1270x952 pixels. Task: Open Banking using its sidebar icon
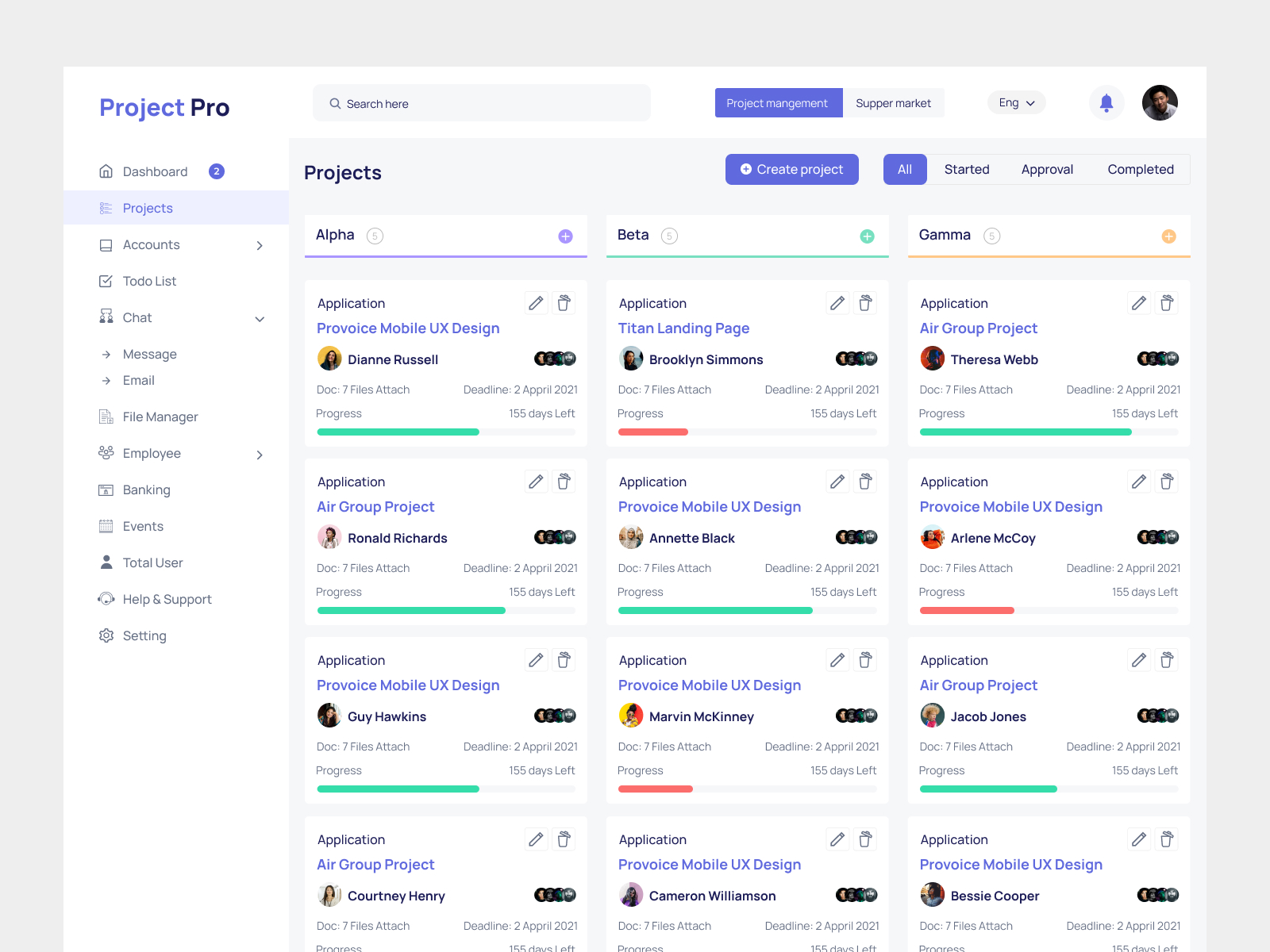[106, 489]
